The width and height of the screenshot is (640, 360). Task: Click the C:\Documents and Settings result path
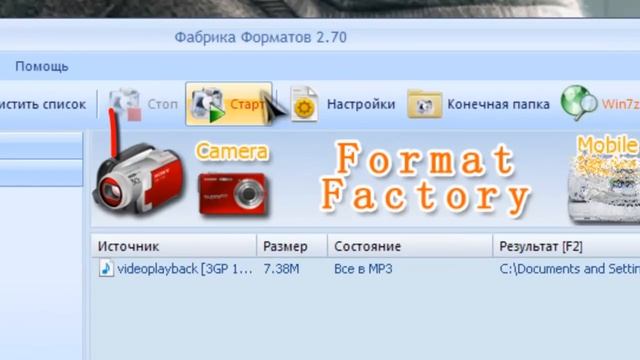coord(569,269)
